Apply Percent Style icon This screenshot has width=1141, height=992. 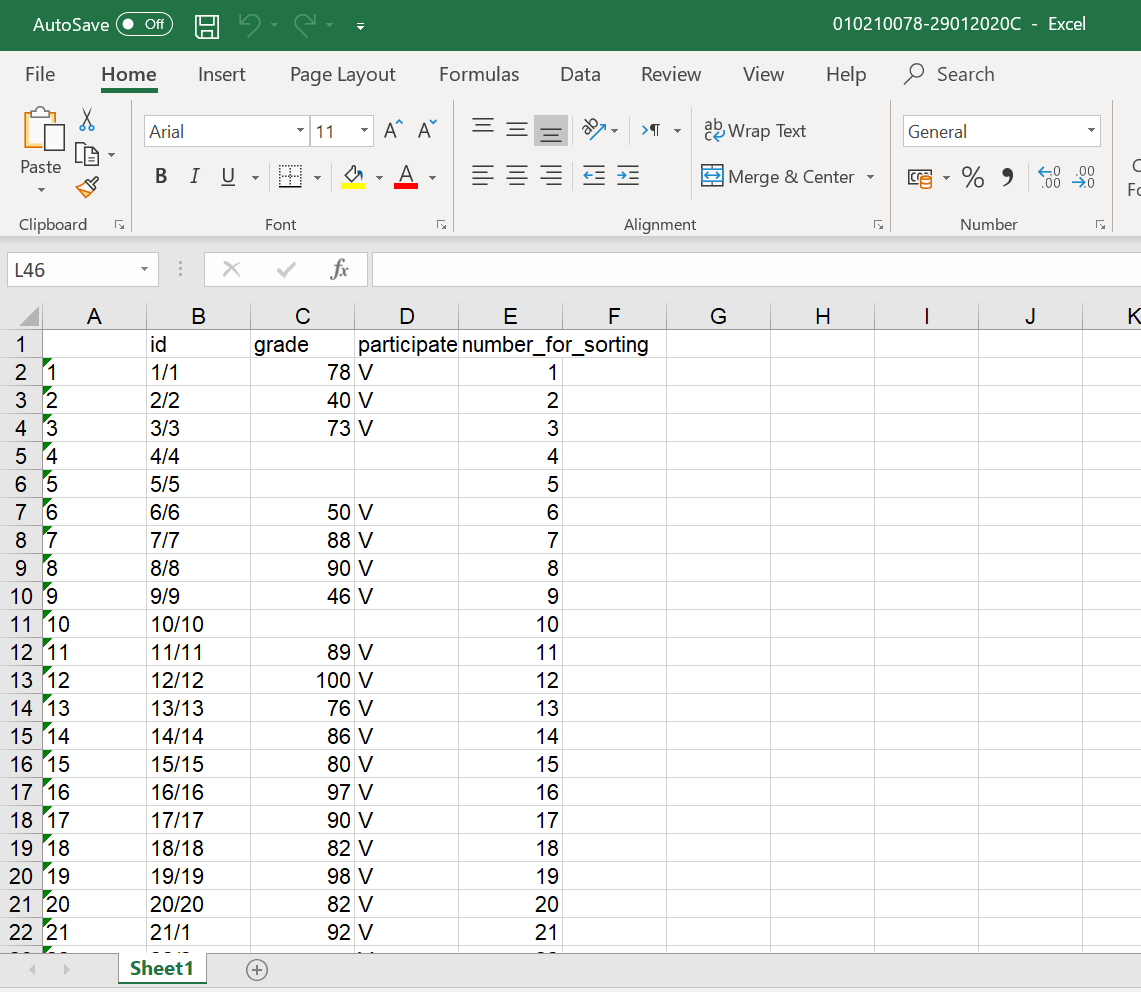pos(973,177)
